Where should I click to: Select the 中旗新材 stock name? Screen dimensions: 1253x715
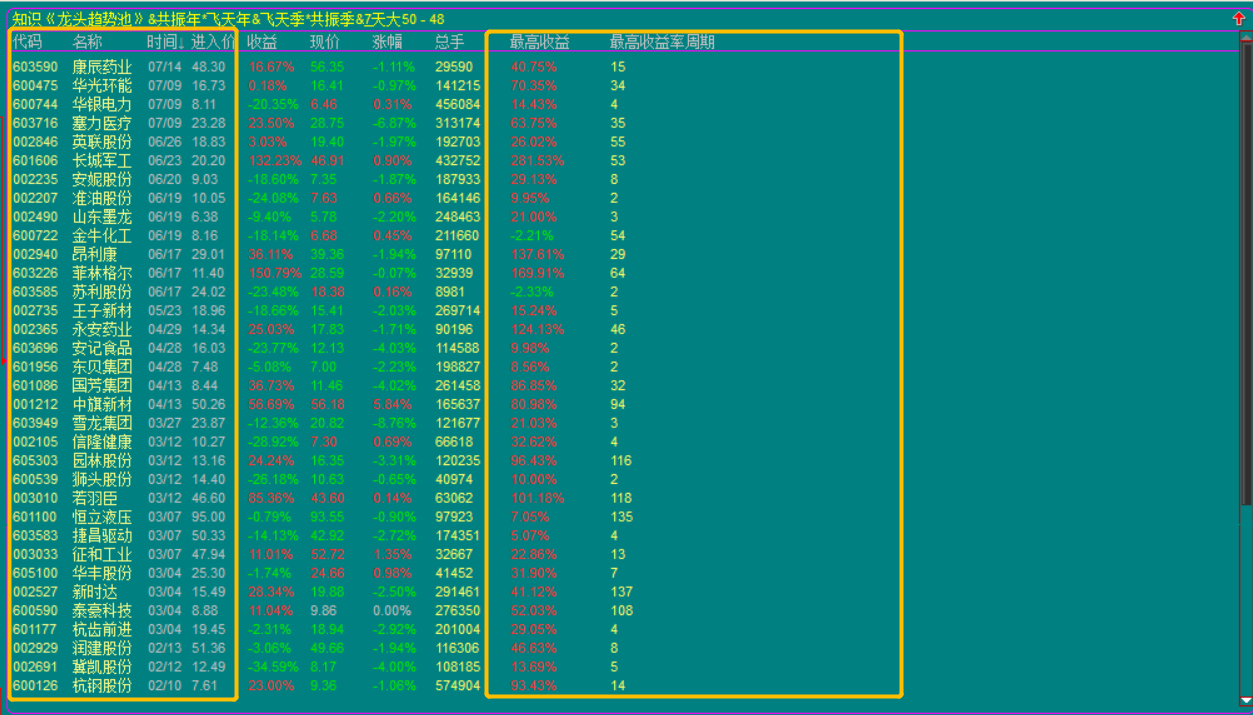tap(102, 404)
